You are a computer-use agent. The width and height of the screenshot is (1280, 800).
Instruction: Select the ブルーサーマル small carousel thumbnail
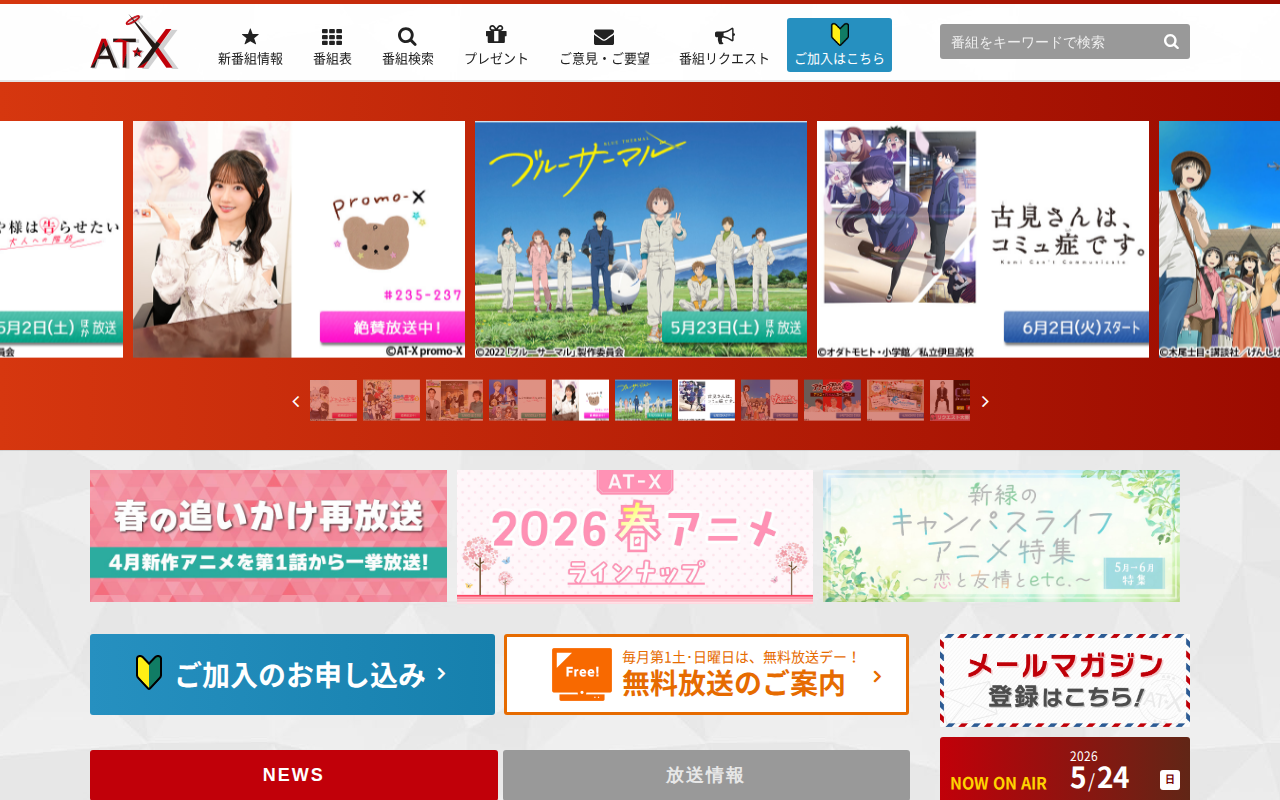point(643,400)
